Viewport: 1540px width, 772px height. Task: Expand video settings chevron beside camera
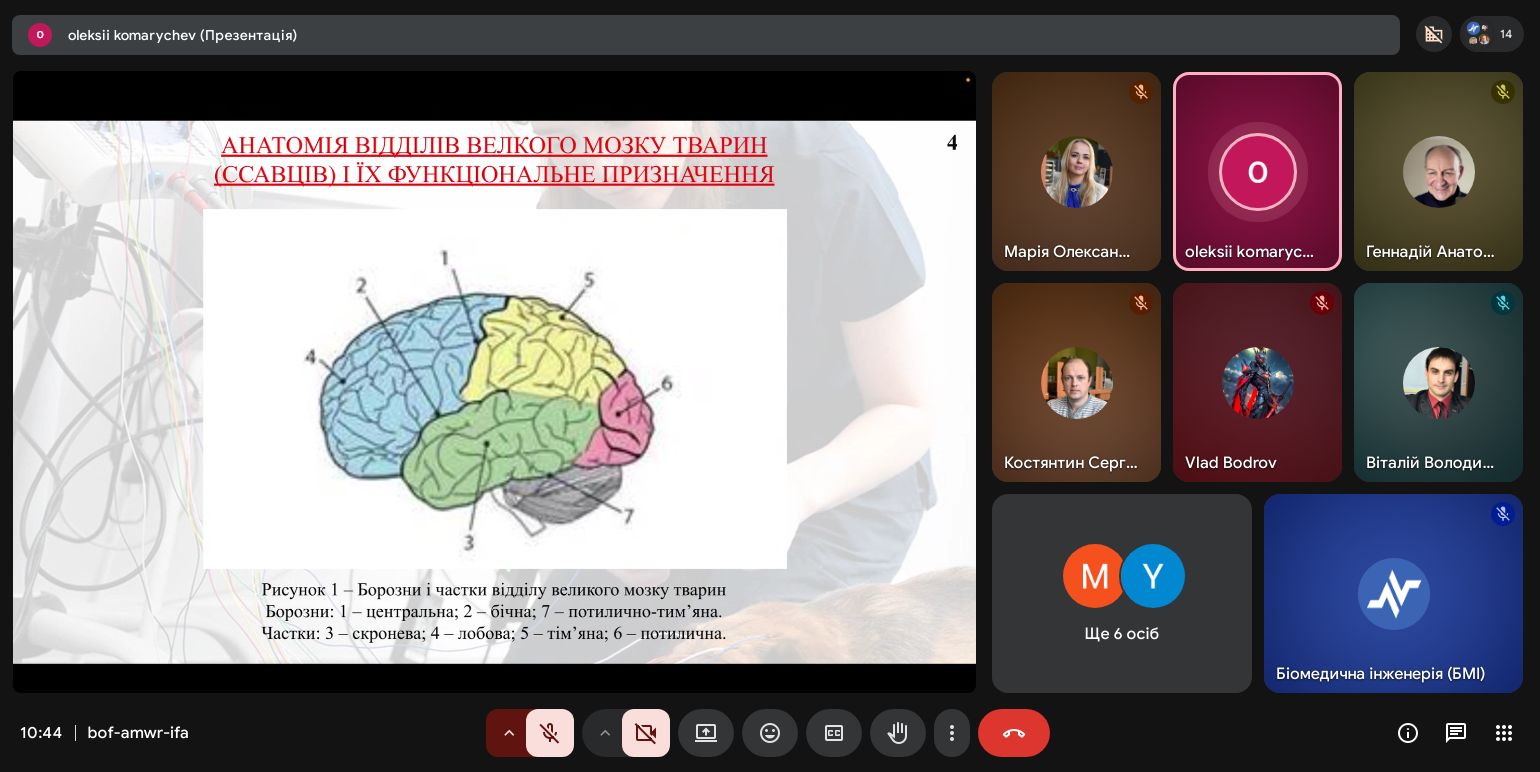click(604, 733)
